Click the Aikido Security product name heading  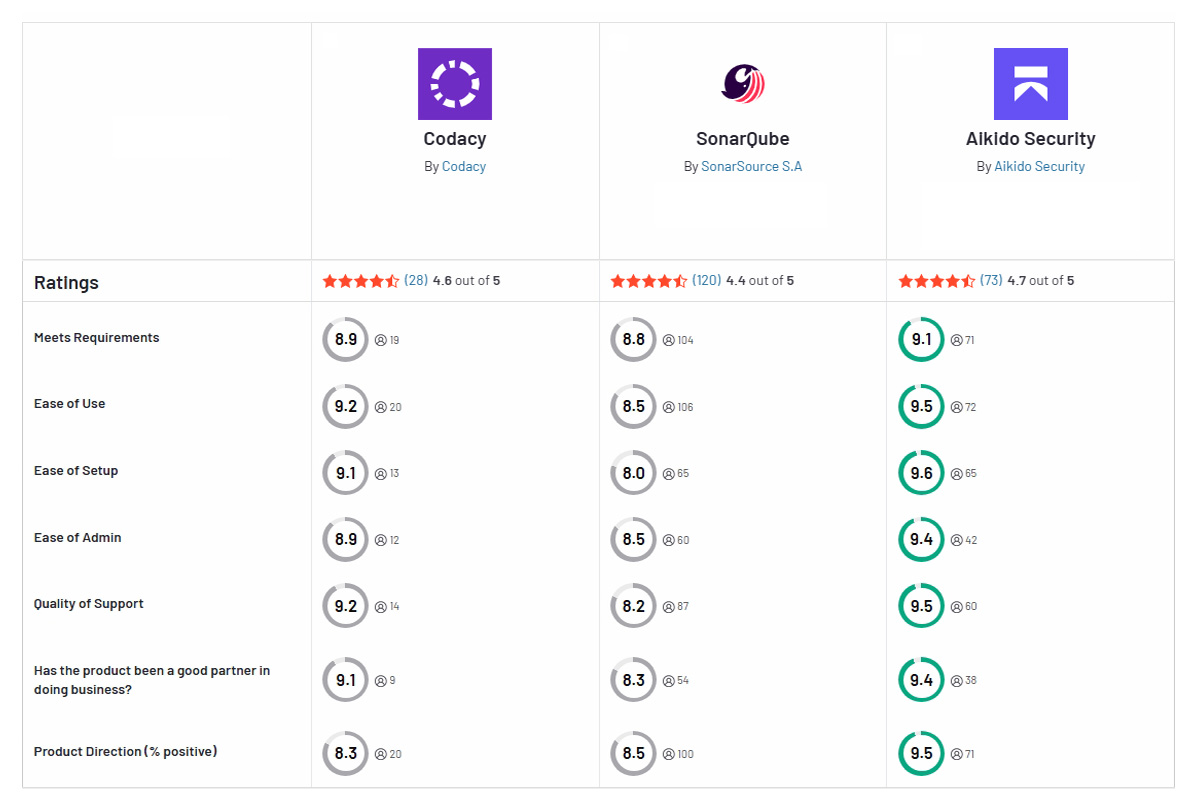tap(1031, 139)
